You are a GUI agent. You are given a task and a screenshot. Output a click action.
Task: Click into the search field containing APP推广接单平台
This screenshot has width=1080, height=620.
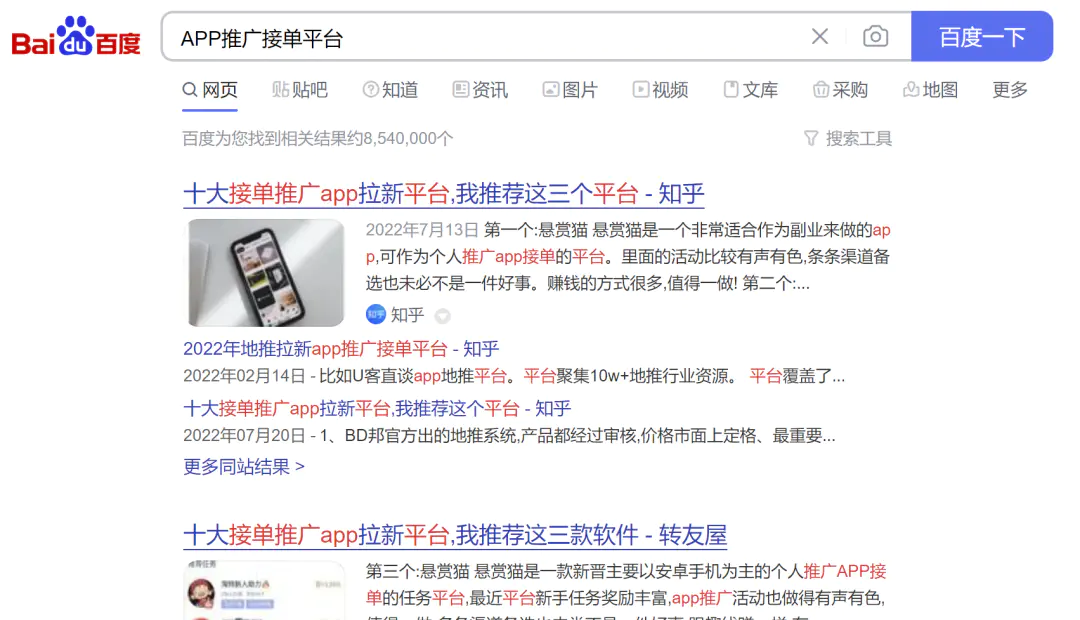point(482,37)
